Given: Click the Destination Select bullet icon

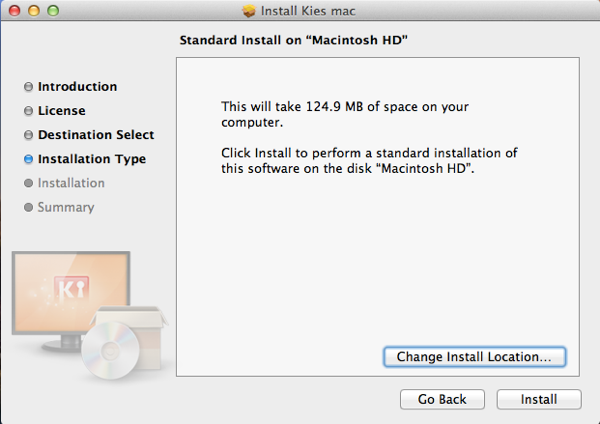Looking at the screenshot, I should pyautogui.click(x=28, y=135).
